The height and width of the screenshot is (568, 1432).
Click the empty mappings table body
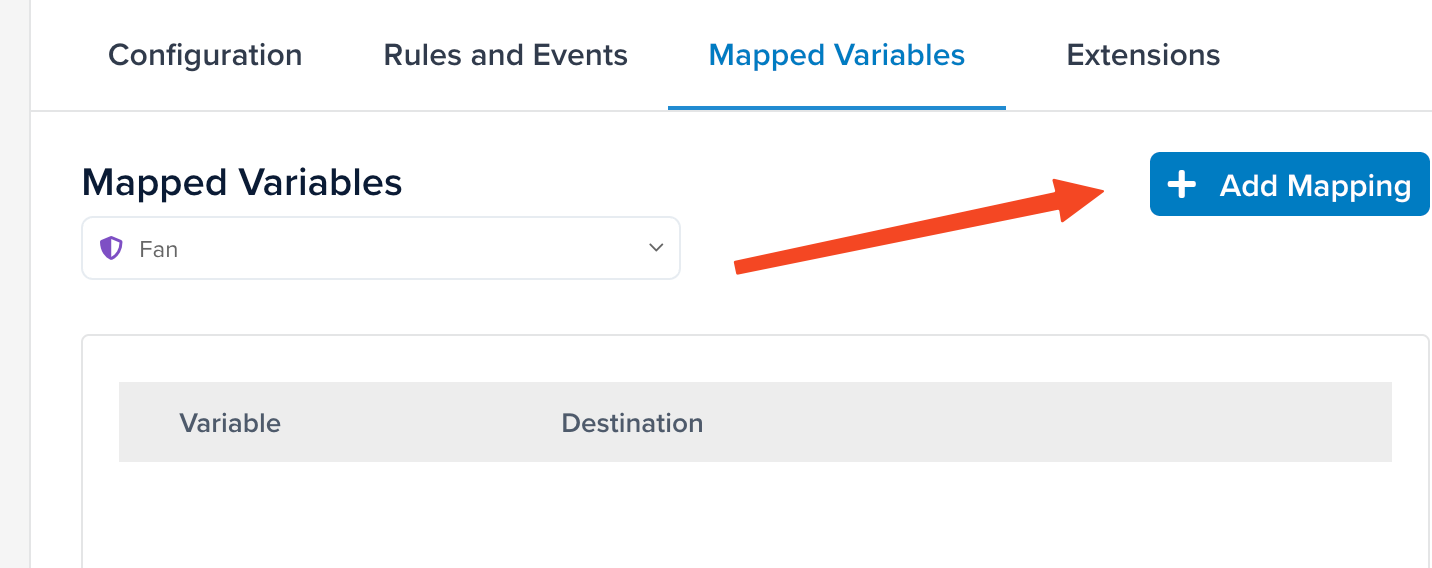click(x=755, y=514)
